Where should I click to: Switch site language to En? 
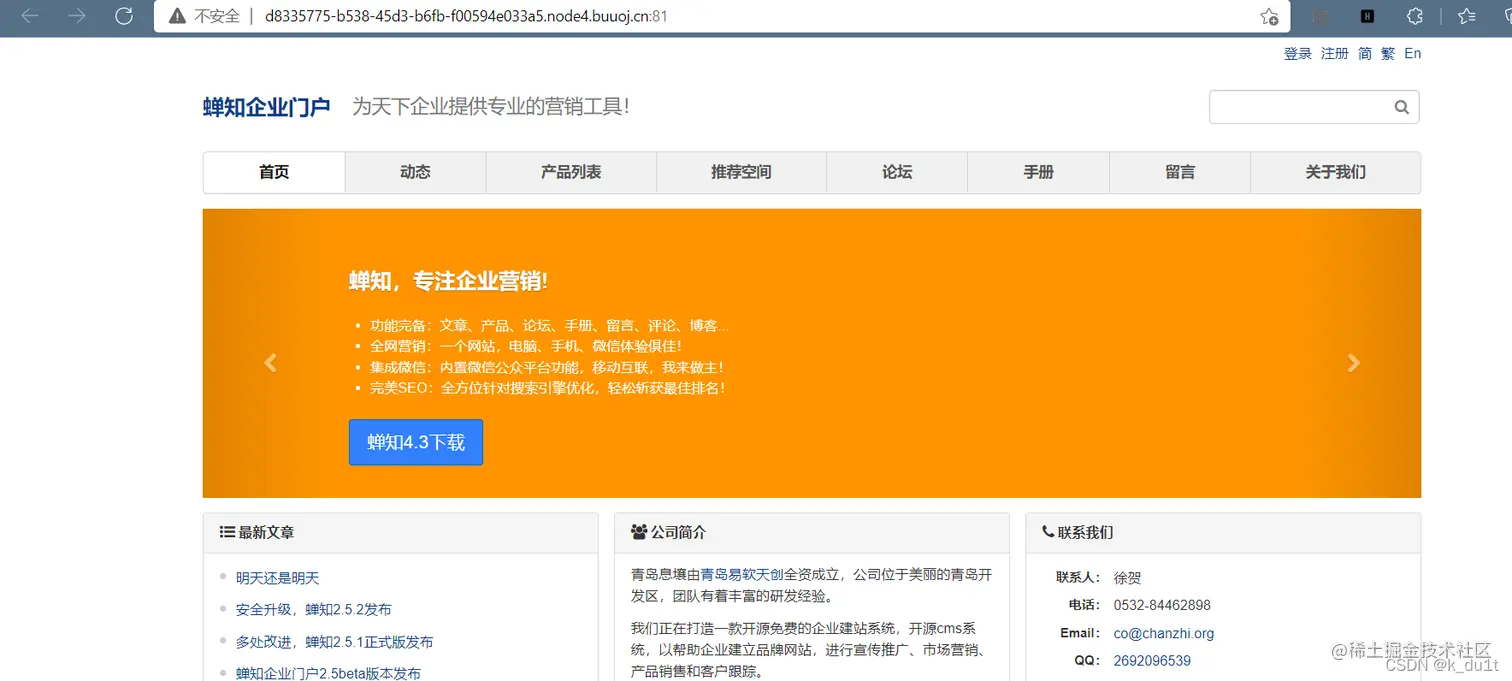(1413, 54)
